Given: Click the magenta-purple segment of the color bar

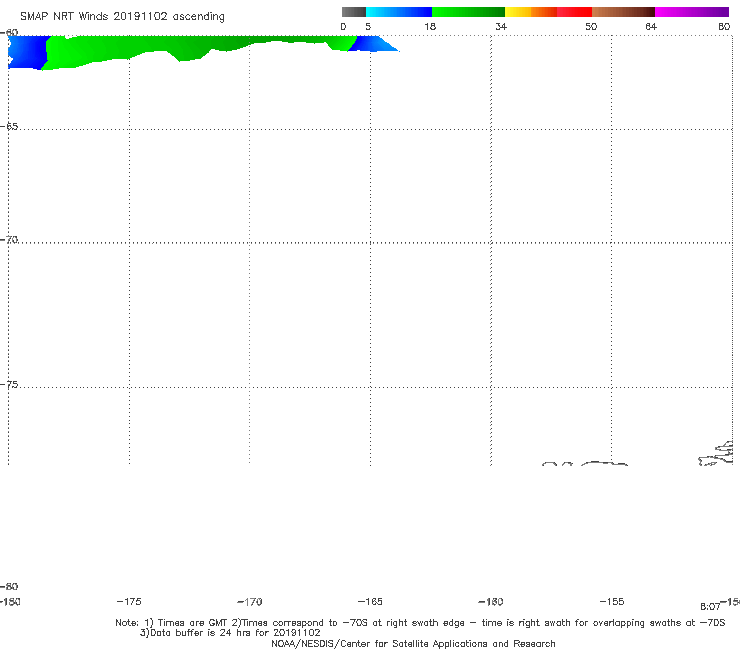Looking at the screenshot, I should coord(692,12).
